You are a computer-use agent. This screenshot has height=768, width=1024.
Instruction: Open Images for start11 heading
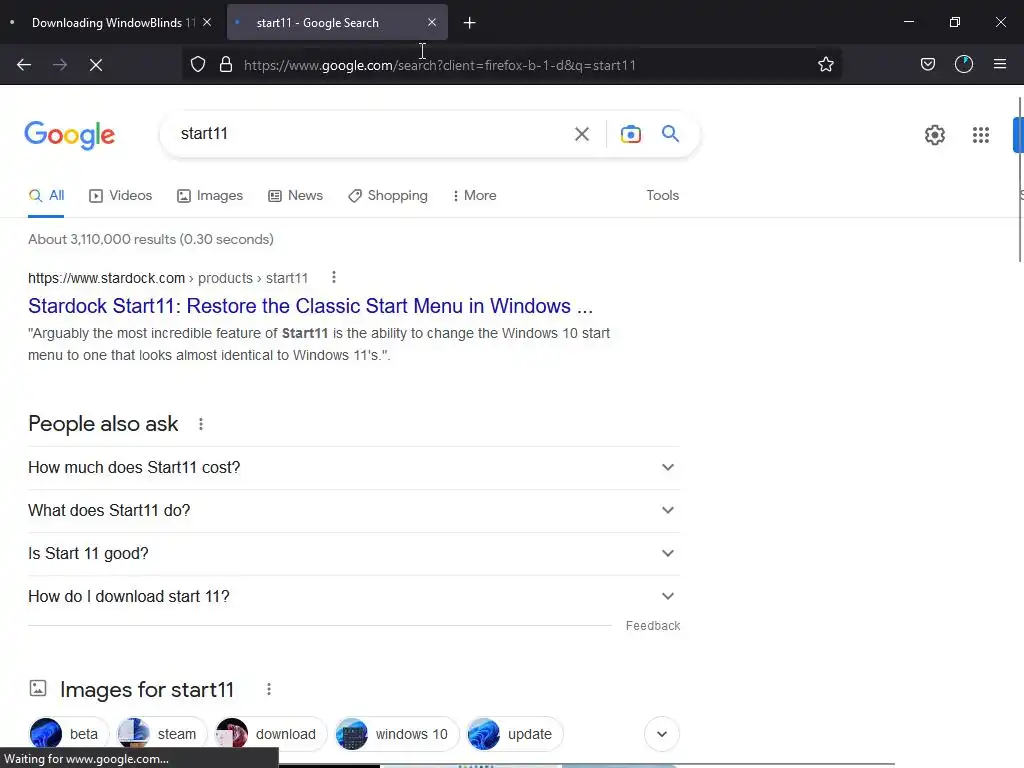147,690
